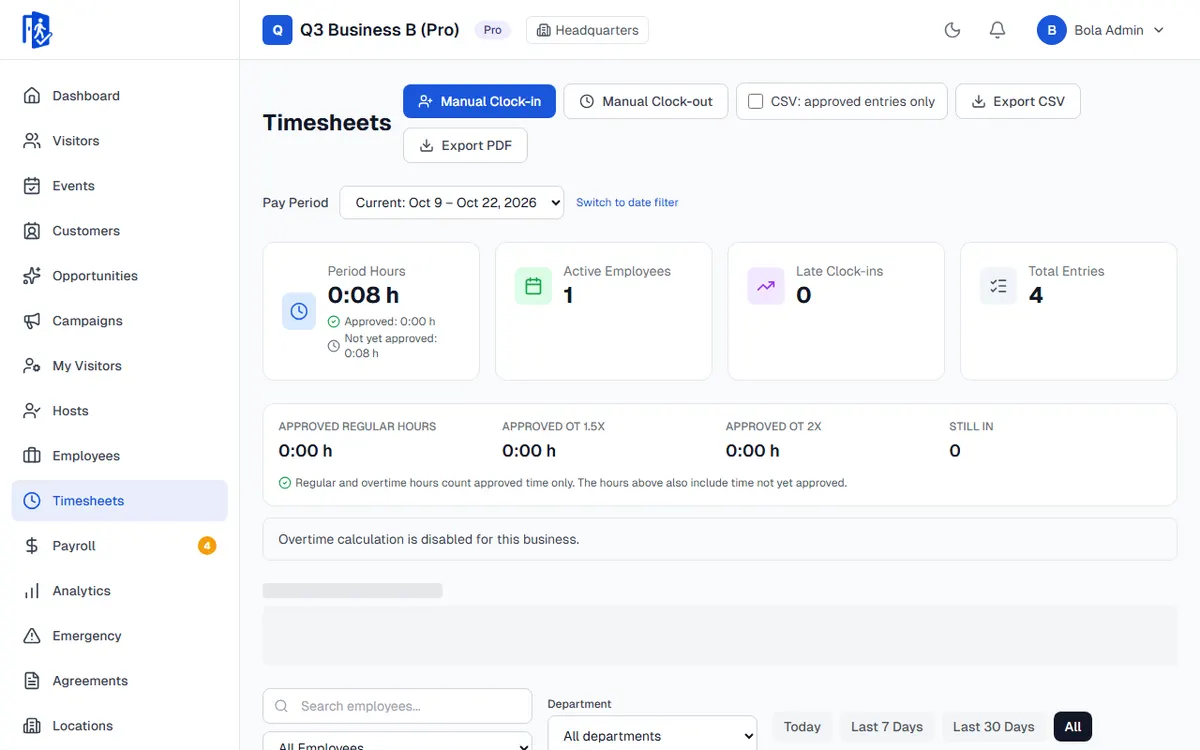Viewport: 1200px width, 750px height.
Task: Click Switch to date filter link
Action: [x=627, y=202]
